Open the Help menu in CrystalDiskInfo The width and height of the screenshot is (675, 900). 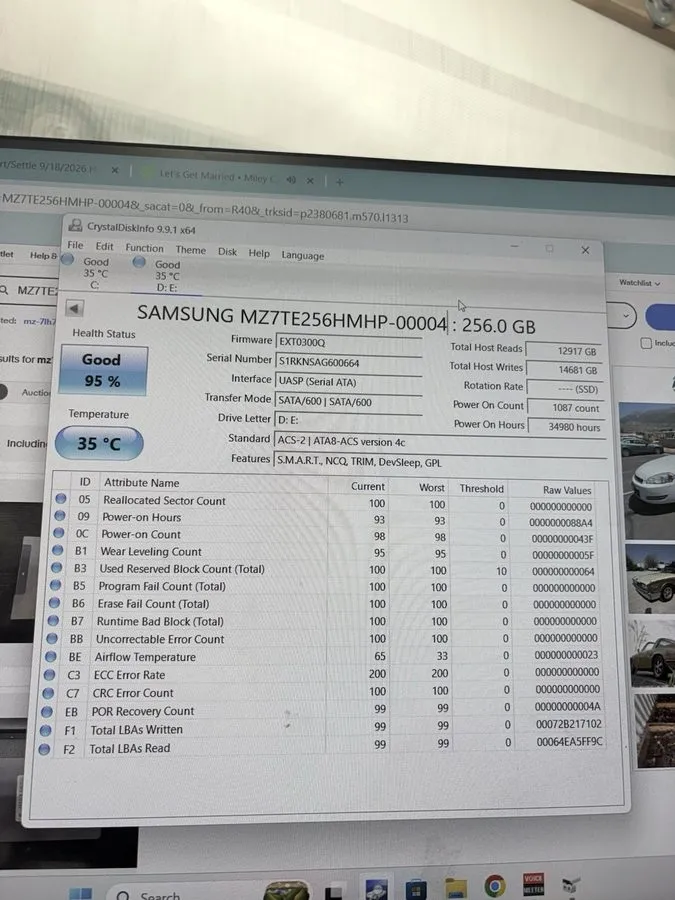259,253
